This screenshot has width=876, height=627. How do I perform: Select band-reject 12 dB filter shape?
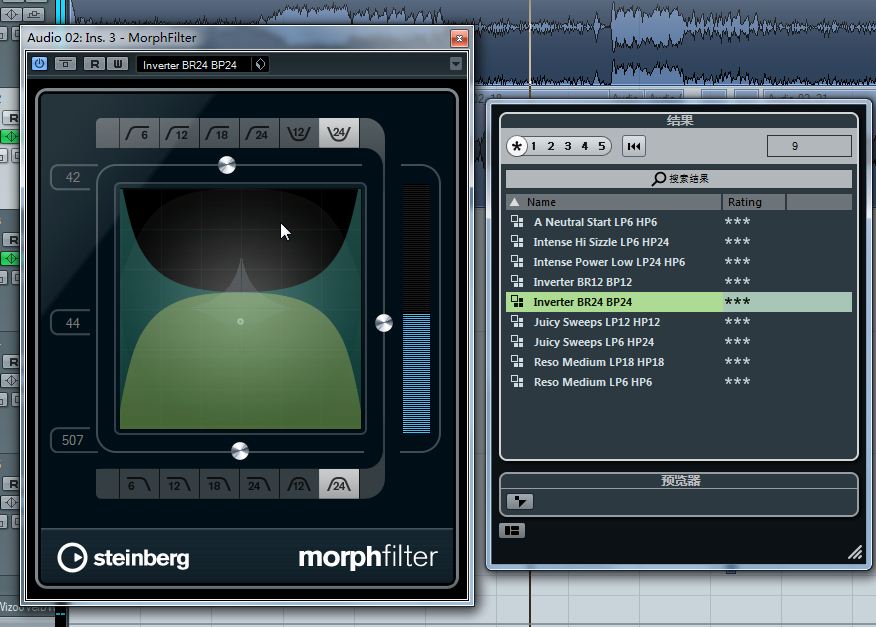pyautogui.click(x=299, y=134)
